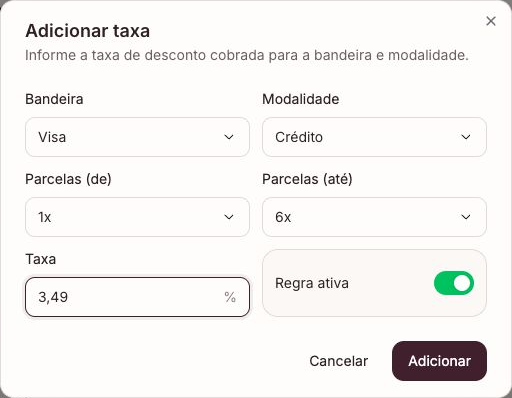Image resolution: width=512 pixels, height=398 pixels.
Task: Open the Parcelas (até) dropdown showing 6x
Action: (x=374, y=217)
